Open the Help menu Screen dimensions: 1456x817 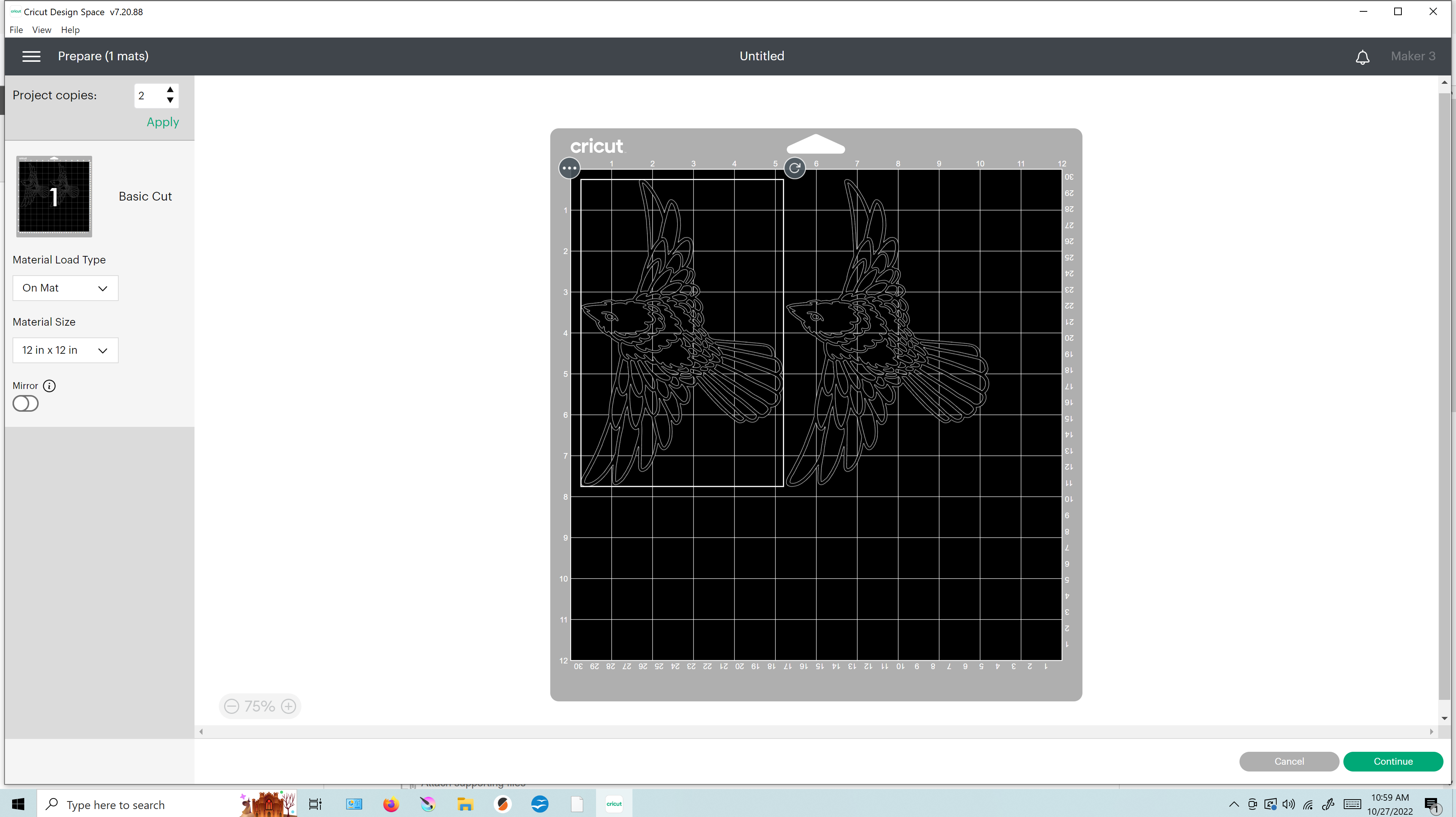click(x=70, y=30)
